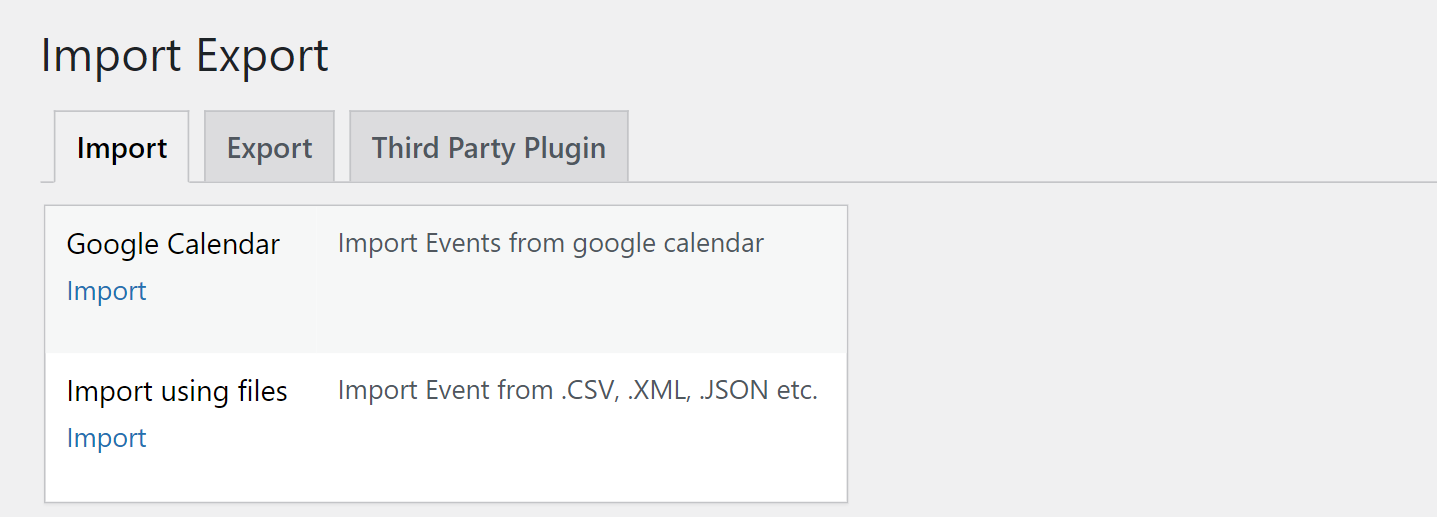Screen dimensions: 1437x517
Task: Click Import link under Import using files
Action: coord(107,438)
